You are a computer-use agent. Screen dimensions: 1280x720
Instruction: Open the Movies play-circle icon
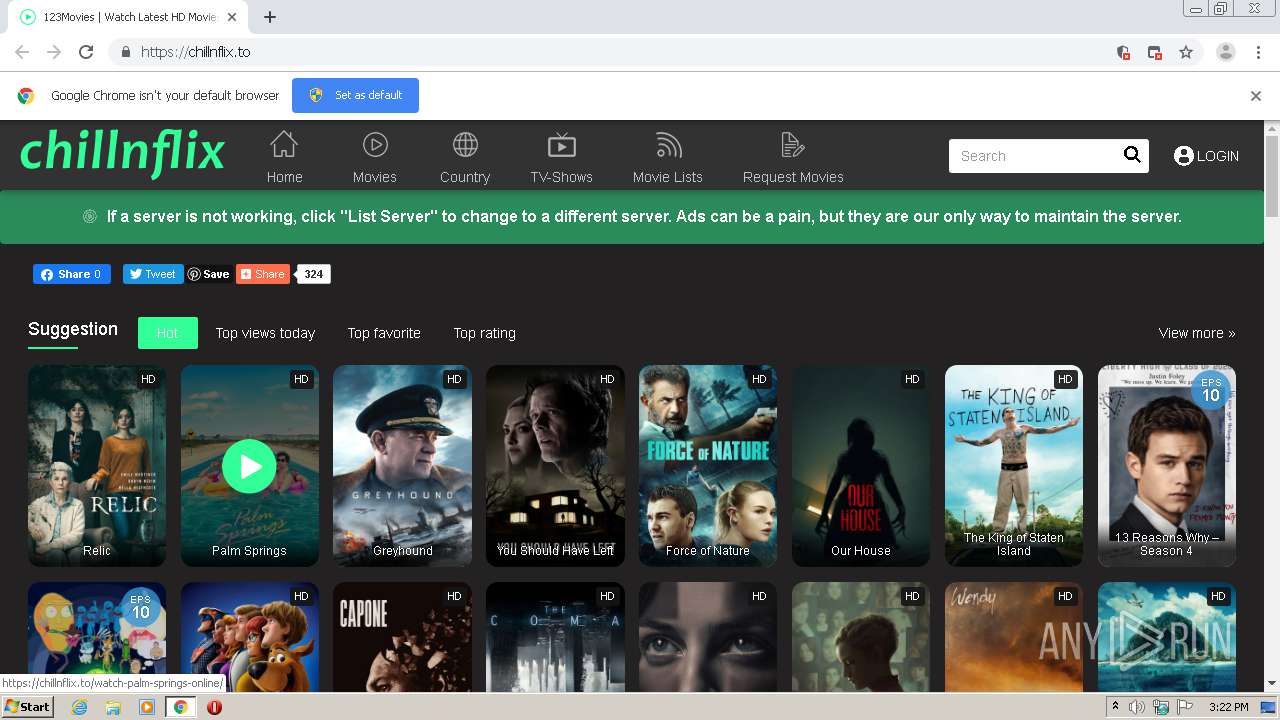375,145
